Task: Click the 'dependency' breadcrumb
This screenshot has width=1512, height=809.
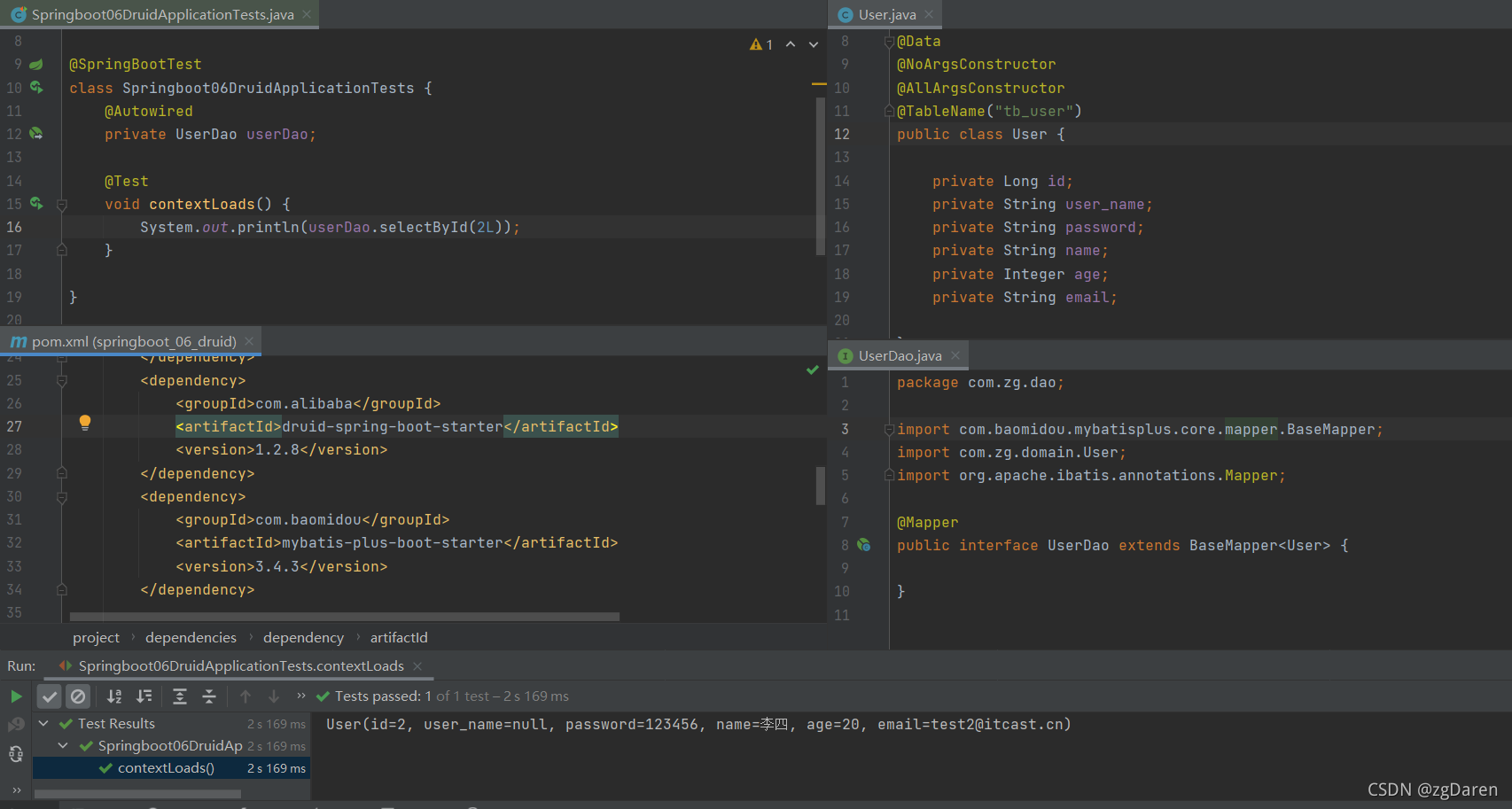Action: 303,638
